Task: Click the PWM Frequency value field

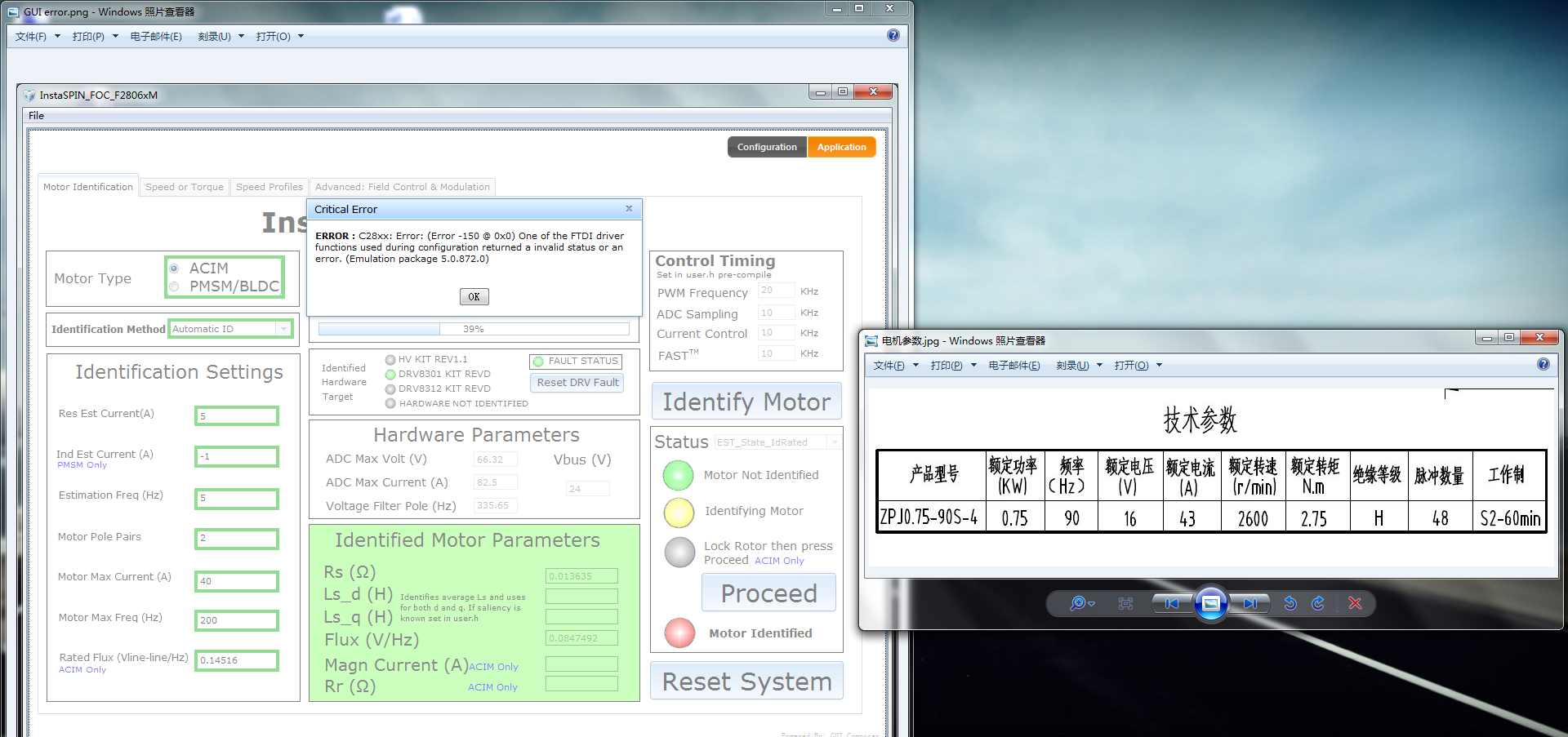Action: [776, 291]
